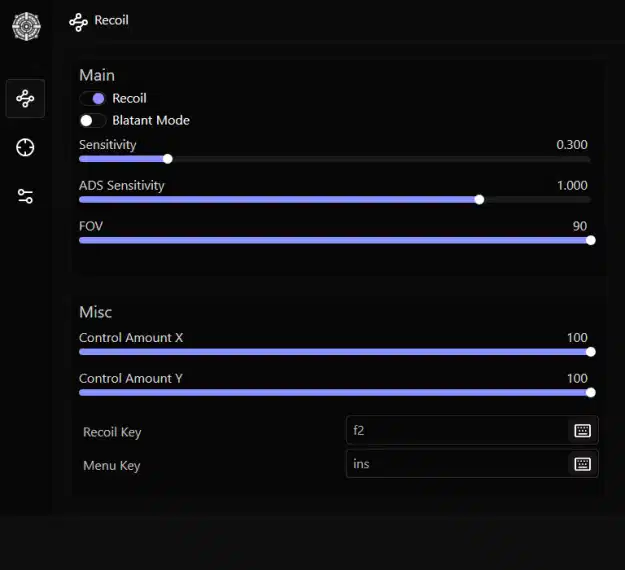Click keyboard icon for Recoil Key
The height and width of the screenshot is (570, 625).
[x=582, y=430]
